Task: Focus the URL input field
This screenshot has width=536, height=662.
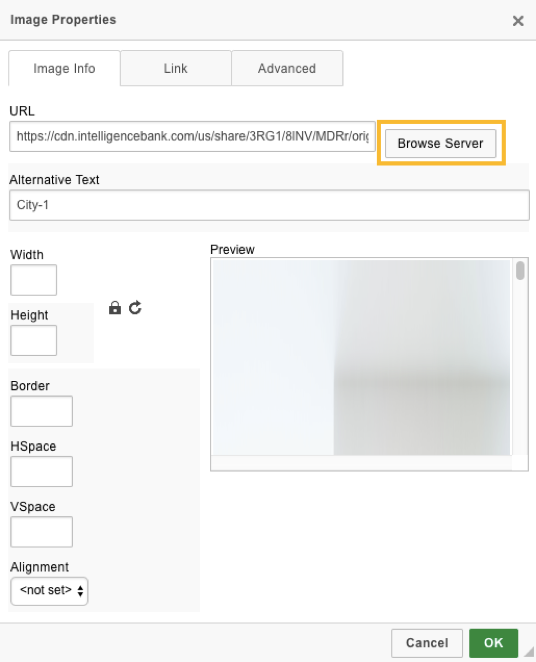Action: (x=192, y=136)
